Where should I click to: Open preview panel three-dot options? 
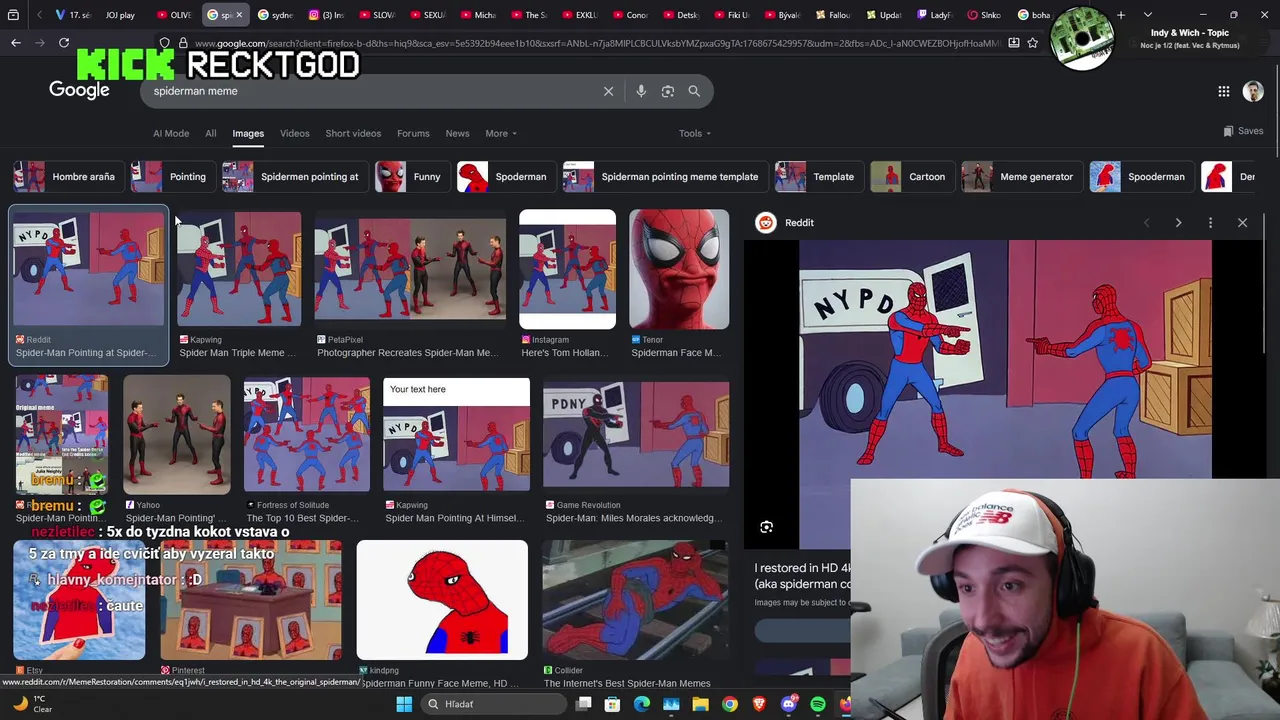[x=1210, y=223]
